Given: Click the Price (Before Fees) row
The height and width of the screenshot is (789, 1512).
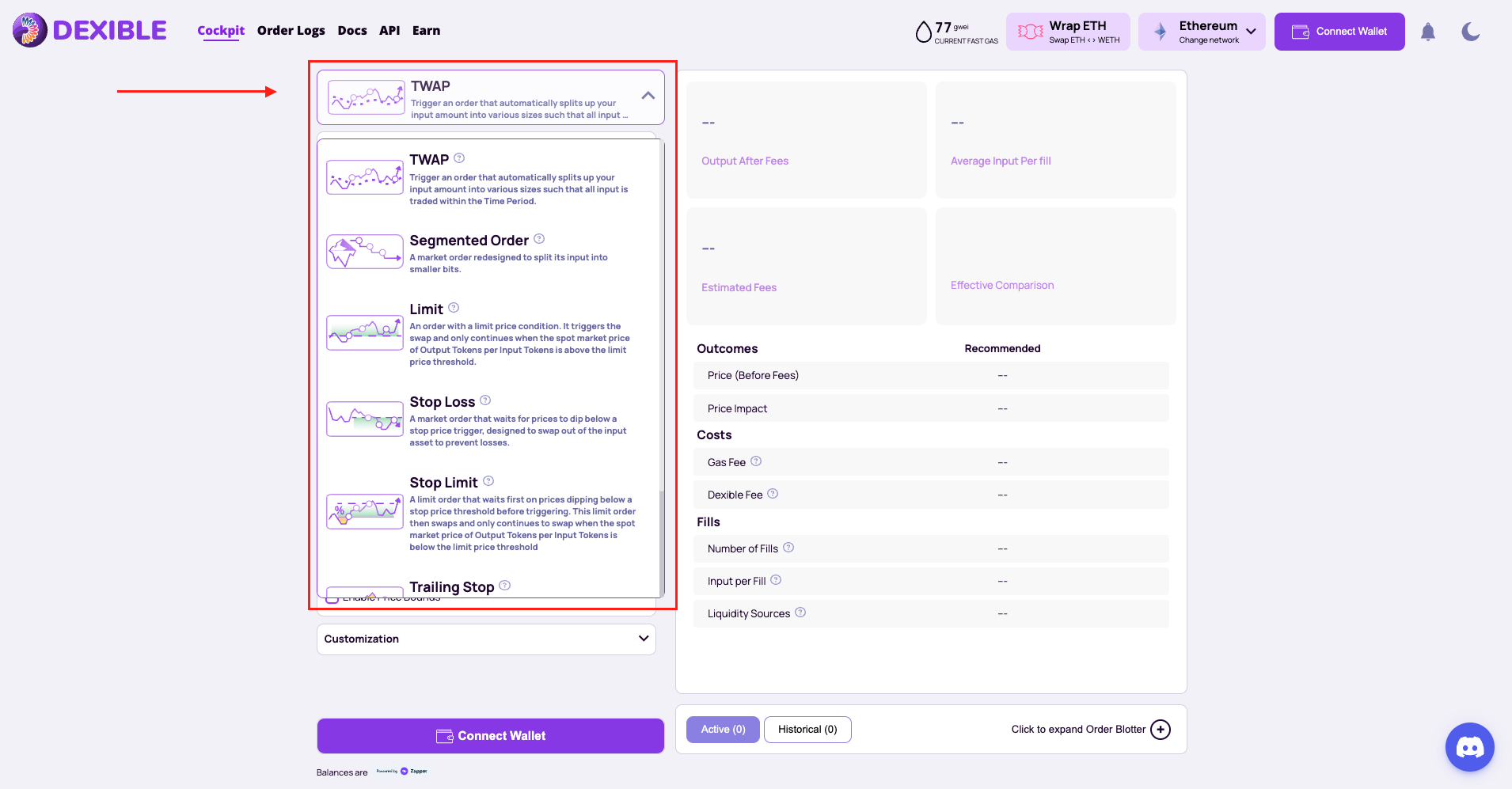Looking at the screenshot, I should tap(931, 376).
